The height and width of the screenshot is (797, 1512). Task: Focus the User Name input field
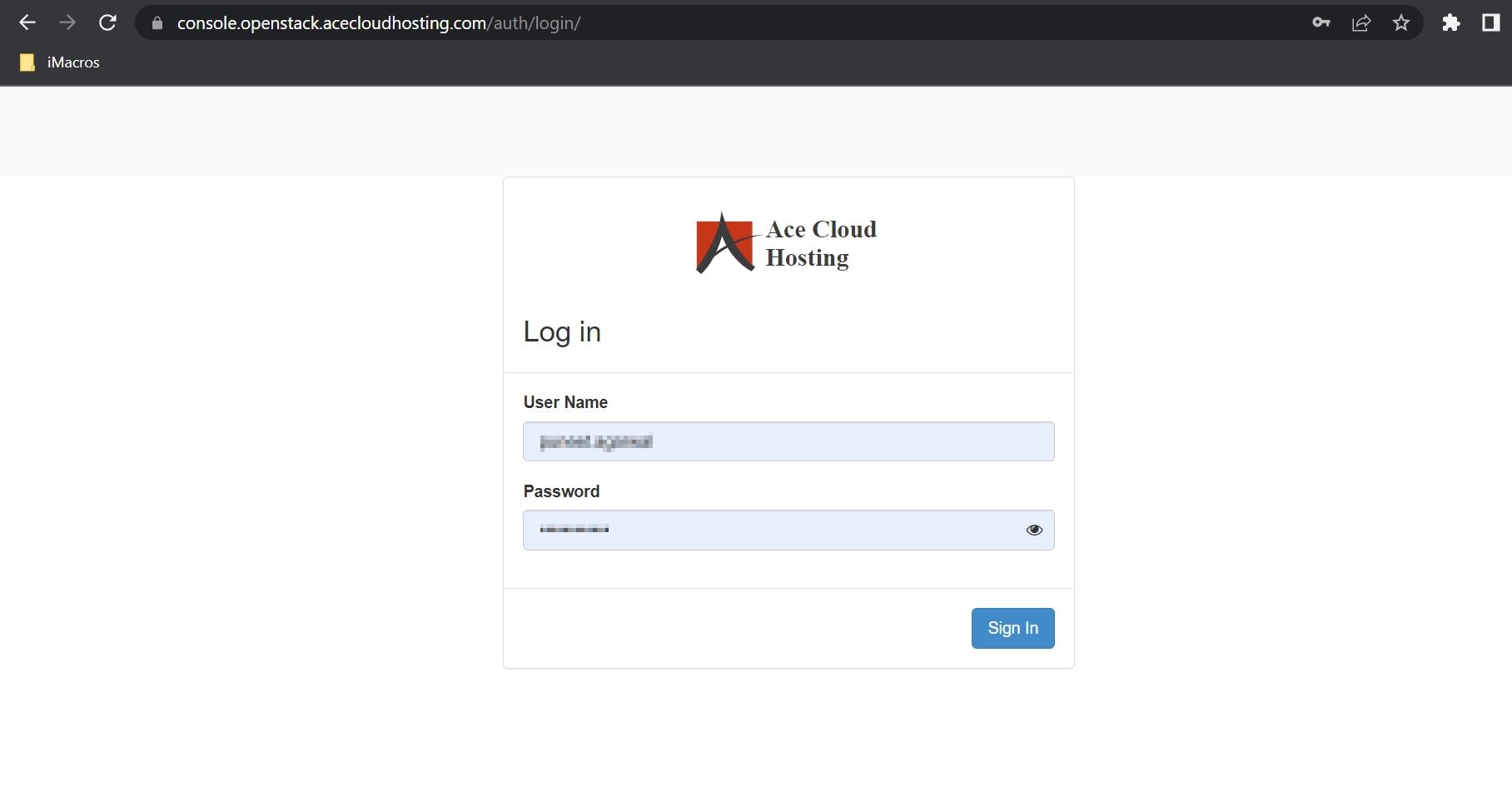(x=788, y=441)
